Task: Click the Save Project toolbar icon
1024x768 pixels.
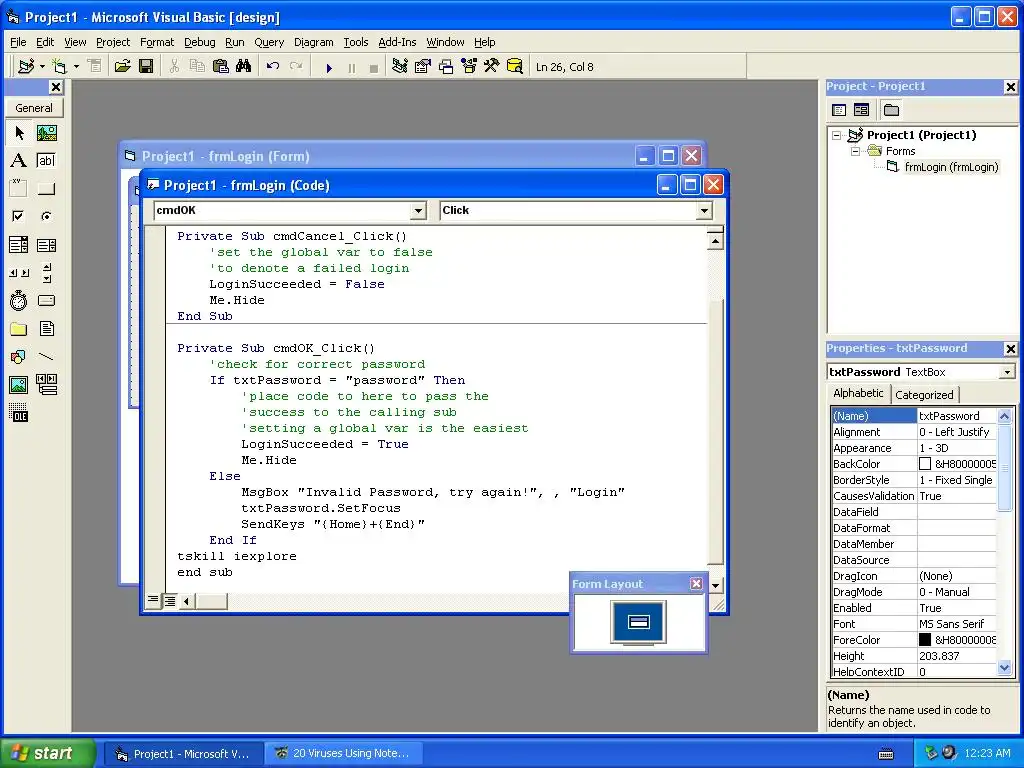Action: (x=146, y=67)
